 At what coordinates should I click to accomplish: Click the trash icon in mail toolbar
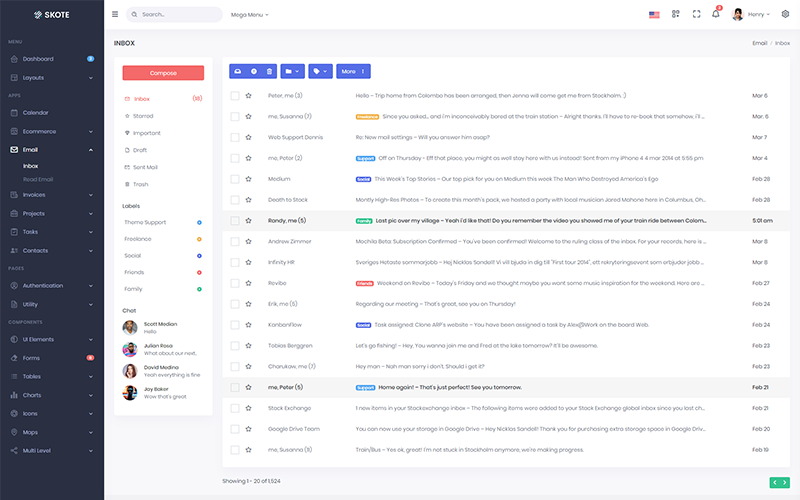[269, 72]
